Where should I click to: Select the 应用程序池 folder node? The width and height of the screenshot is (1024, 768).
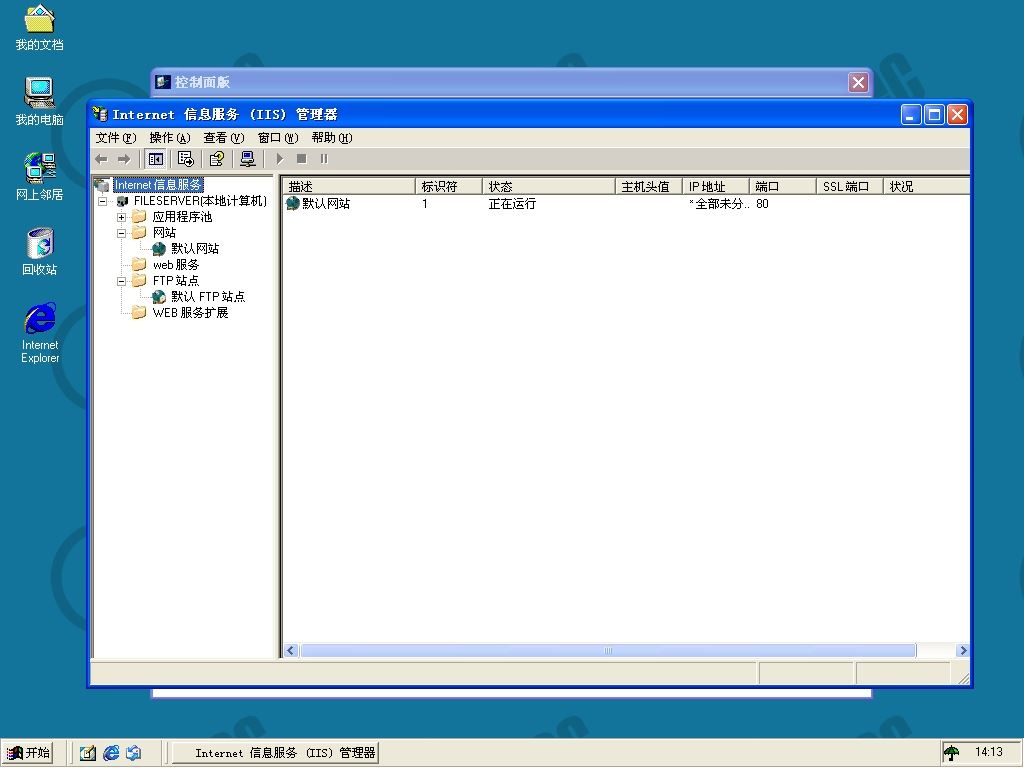pyautogui.click(x=182, y=217)
